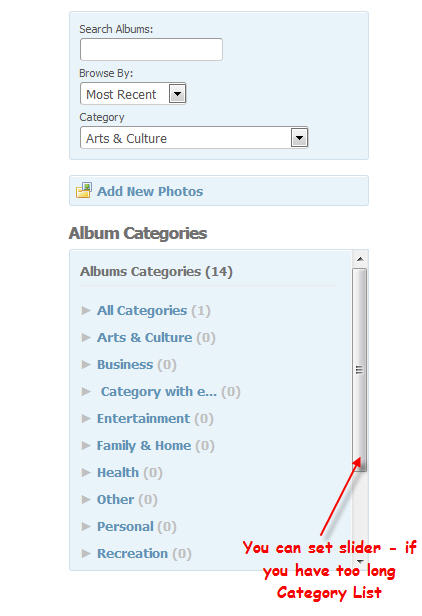Click the arrow icon beside Arts & Culture

point(86,337)
